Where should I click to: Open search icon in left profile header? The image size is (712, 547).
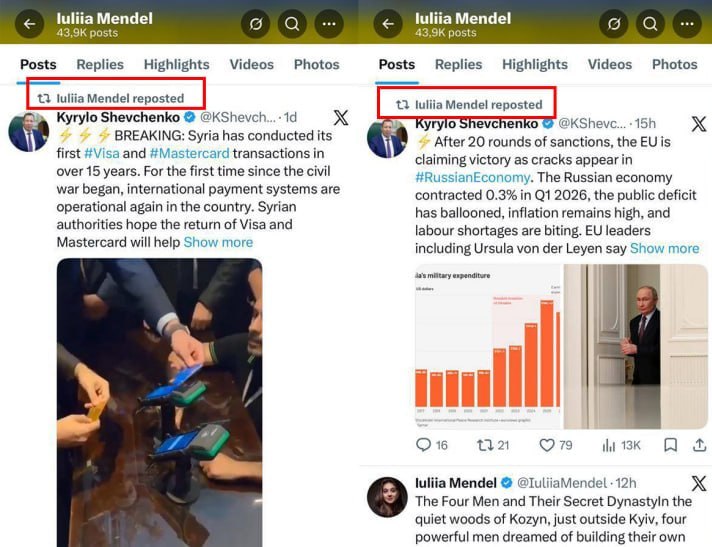coord(292,24)
